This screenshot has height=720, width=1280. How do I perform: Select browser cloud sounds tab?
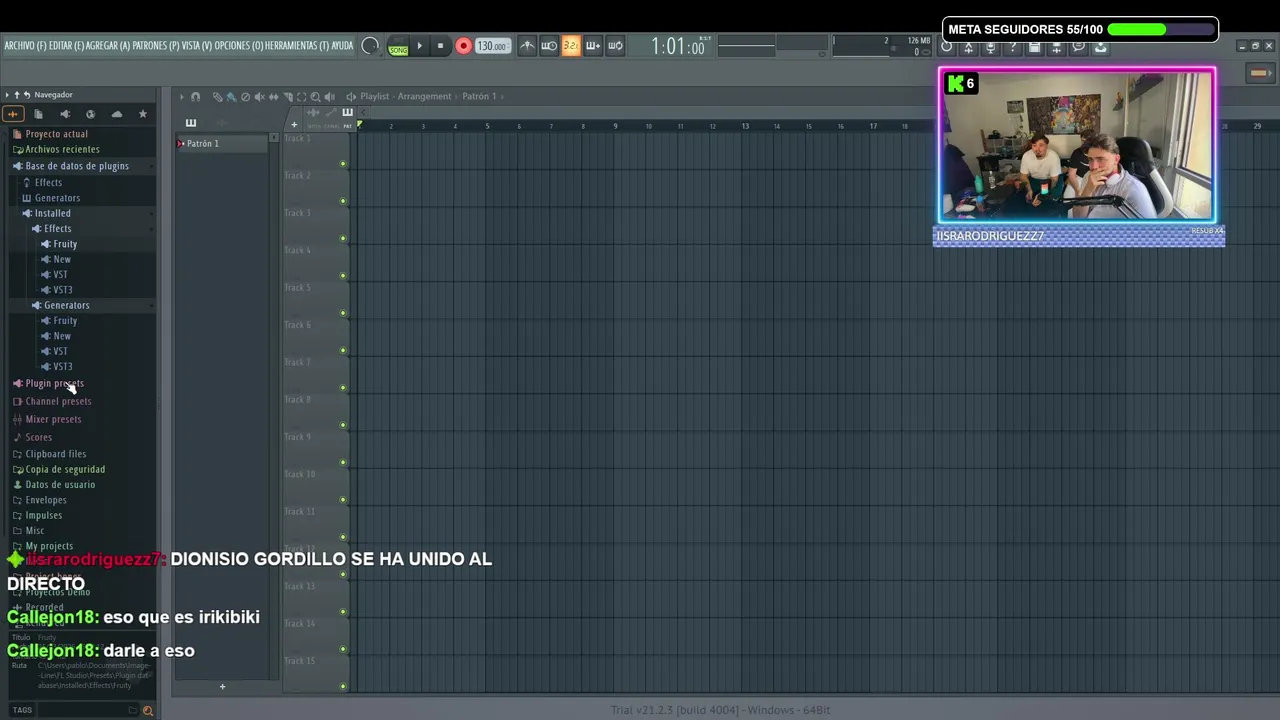(116, 114)
